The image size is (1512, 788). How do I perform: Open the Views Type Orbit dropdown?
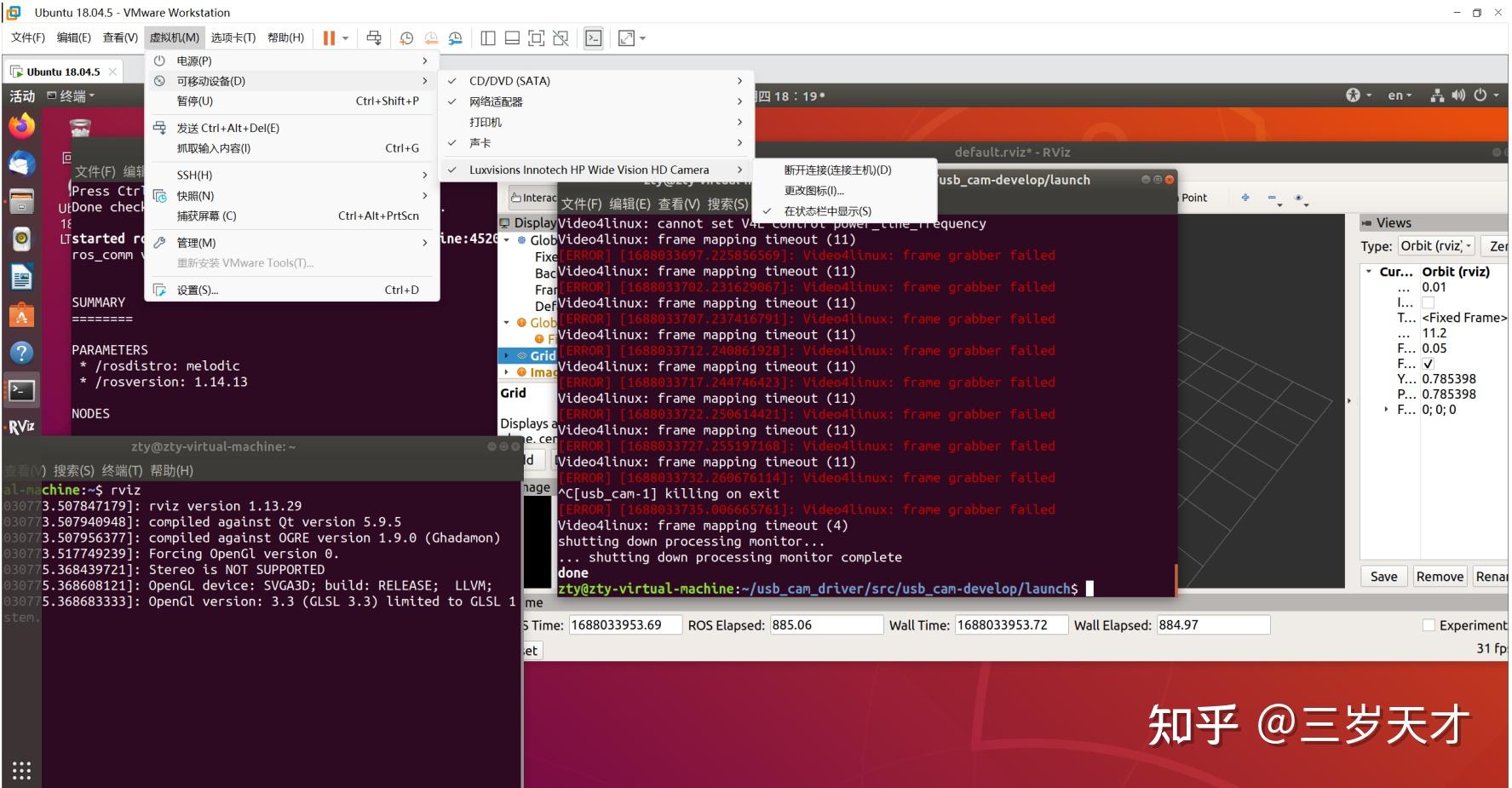click(x=1436, y=246)
